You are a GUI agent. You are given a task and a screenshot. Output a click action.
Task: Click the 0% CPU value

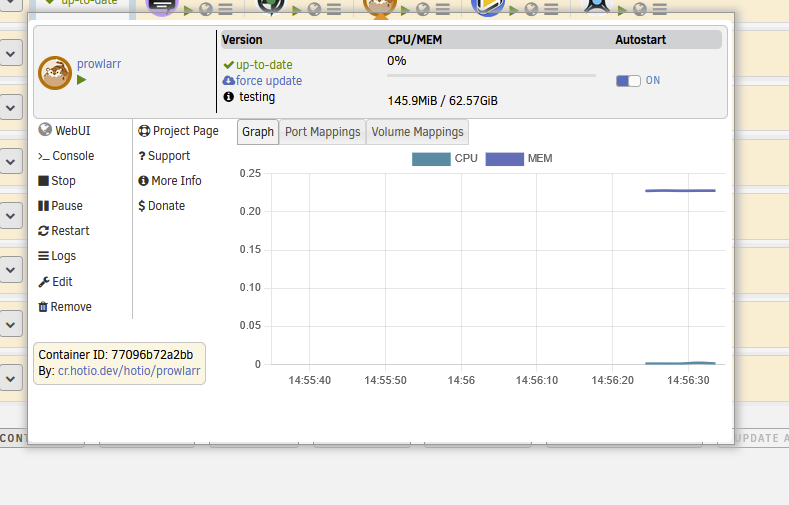tap(397, 61)
